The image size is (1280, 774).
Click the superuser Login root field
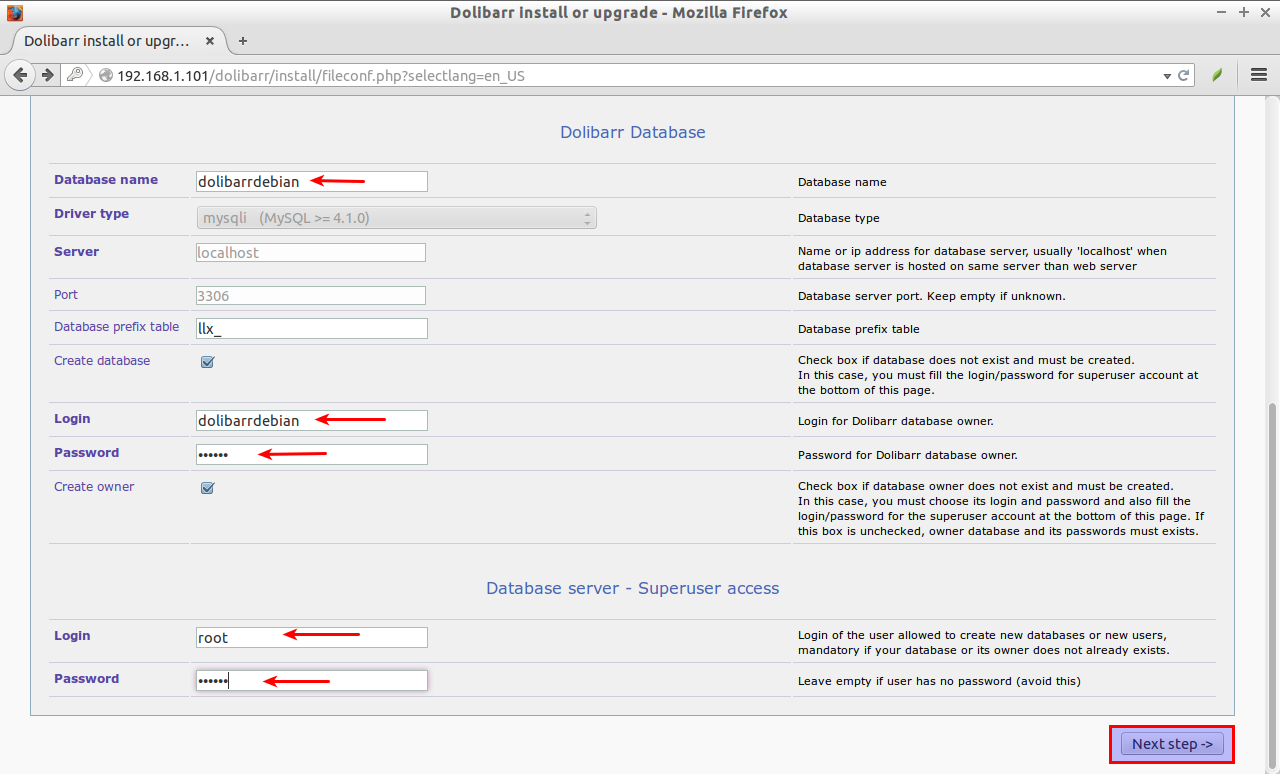312,637
